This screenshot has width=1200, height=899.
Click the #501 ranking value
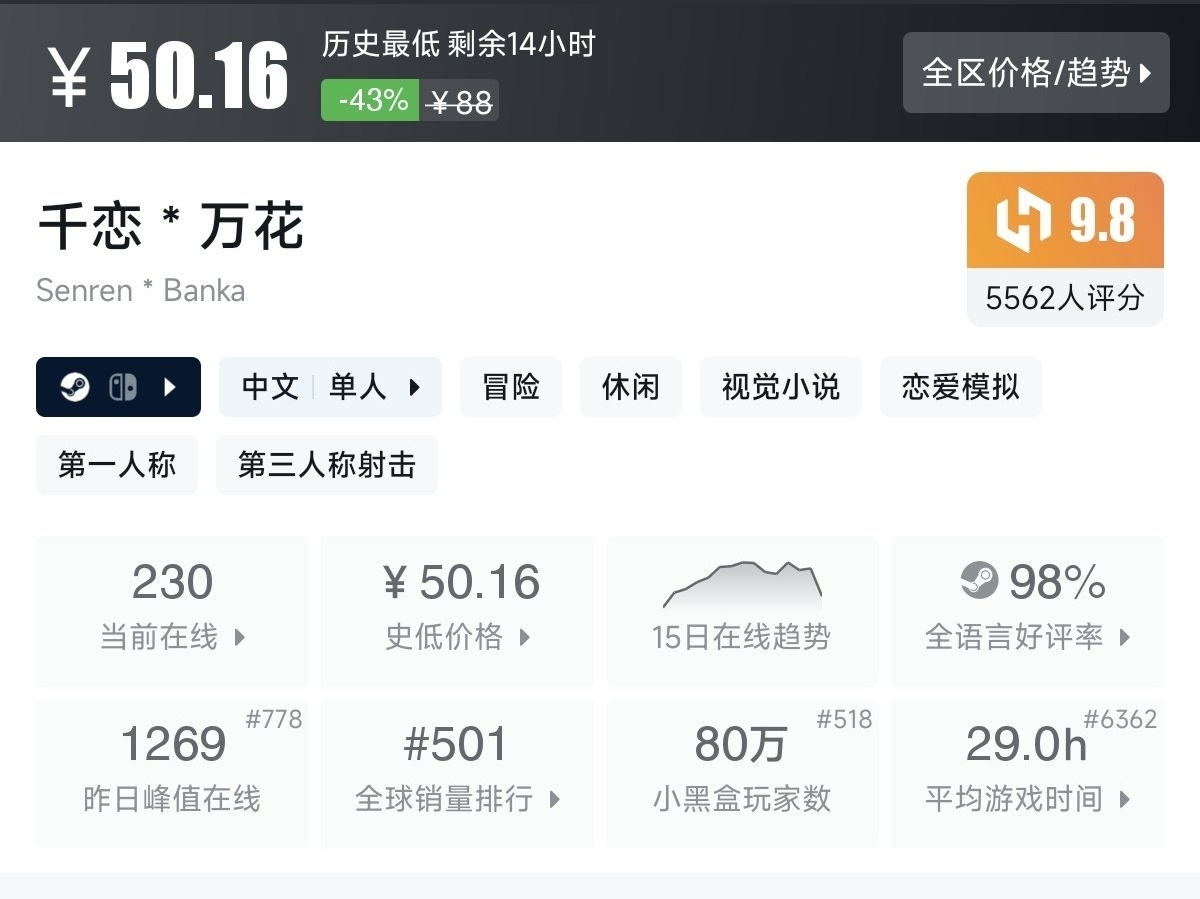[x=457, y=744]
